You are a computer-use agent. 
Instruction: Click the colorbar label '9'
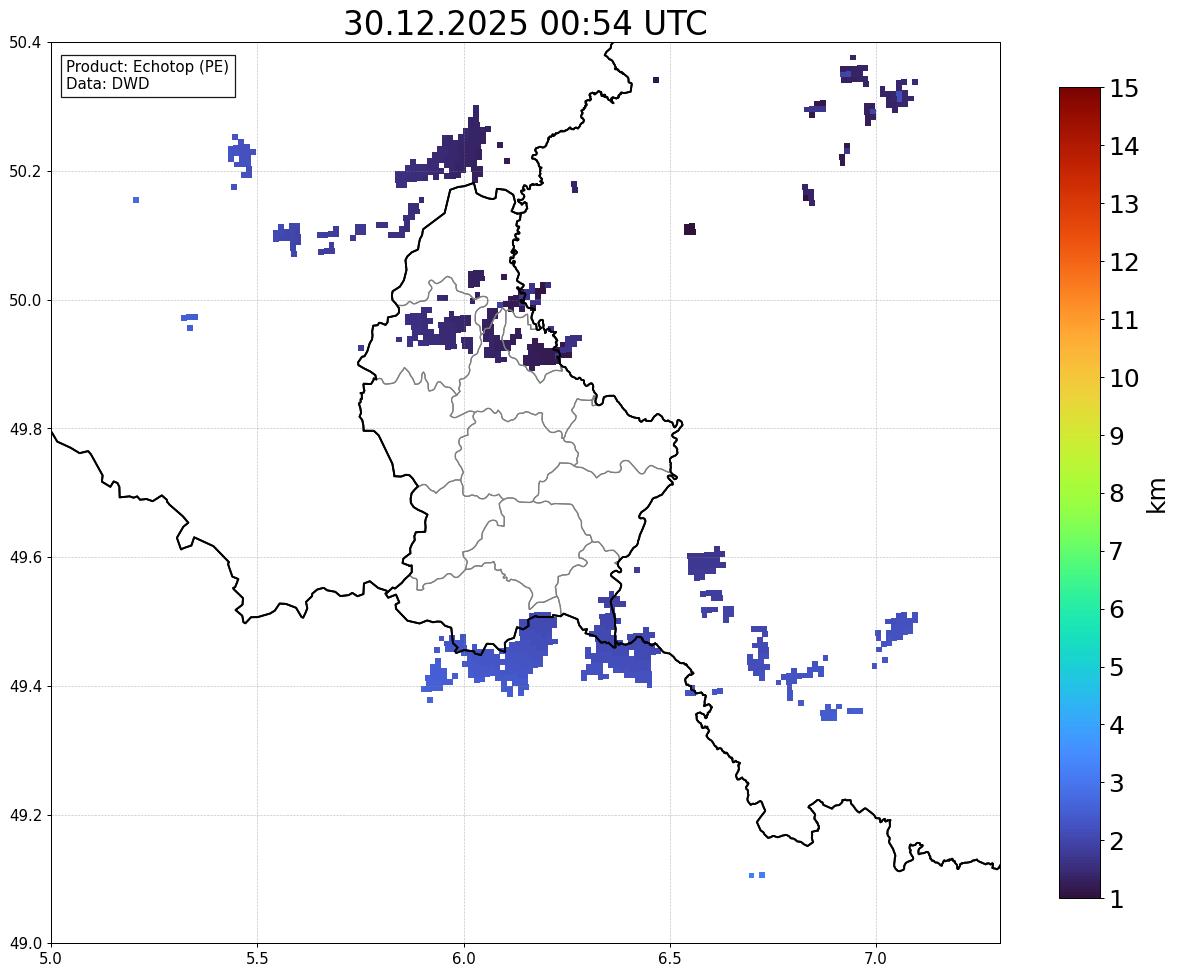1116,436
